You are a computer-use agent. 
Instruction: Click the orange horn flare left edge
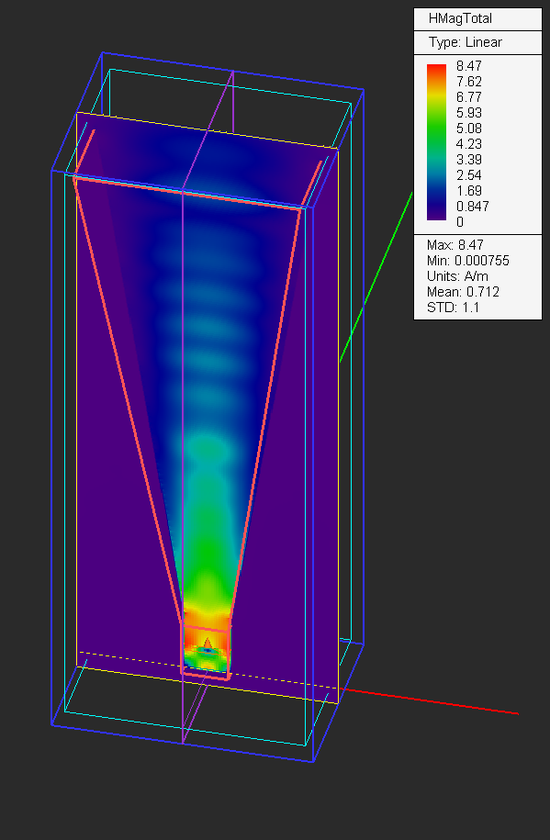click(129, 402)
